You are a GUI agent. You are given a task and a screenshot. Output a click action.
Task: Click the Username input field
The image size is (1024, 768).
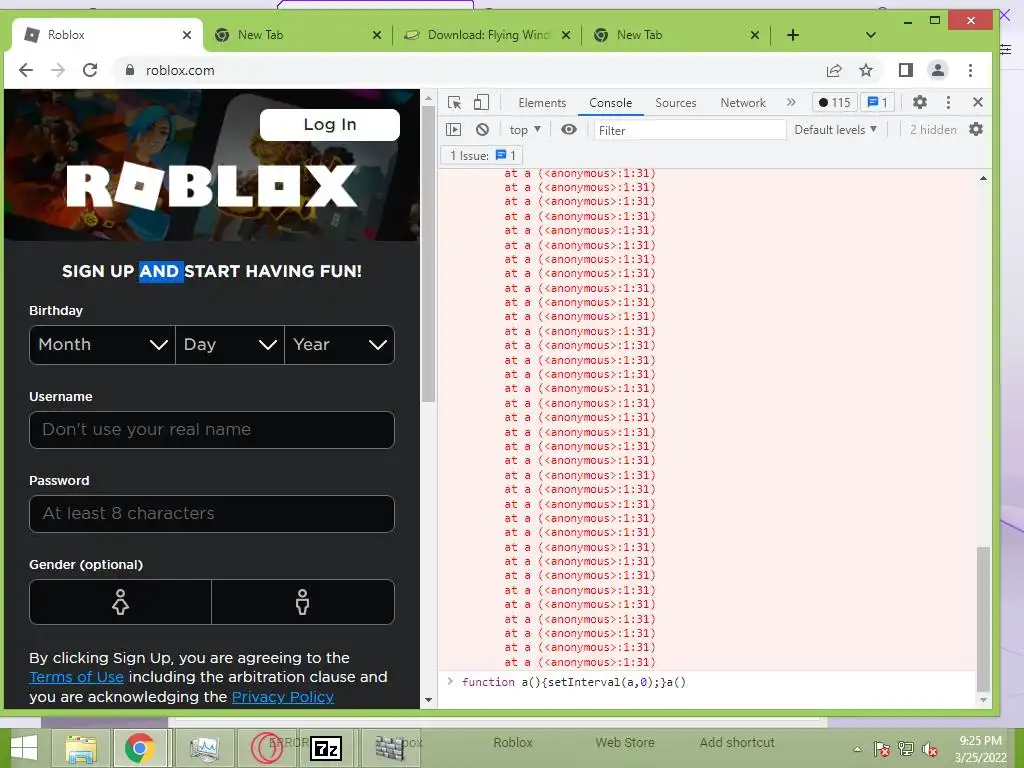(x=212, y=430)
